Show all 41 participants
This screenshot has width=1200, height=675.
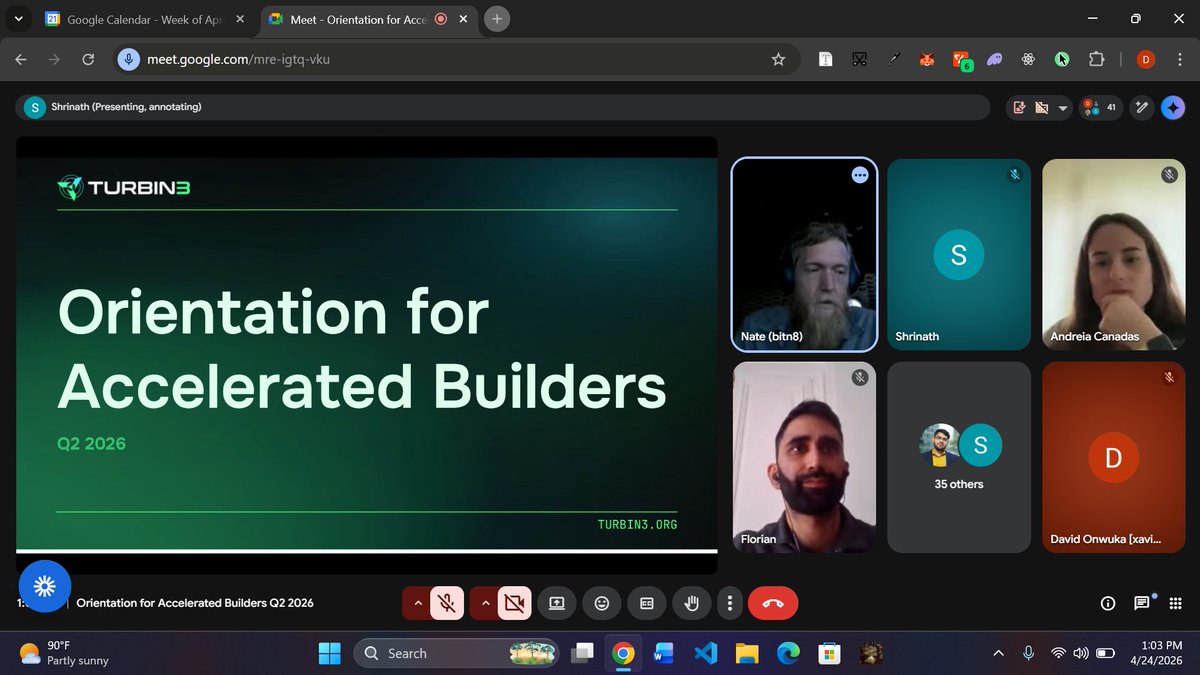(x=1100, y=107)
